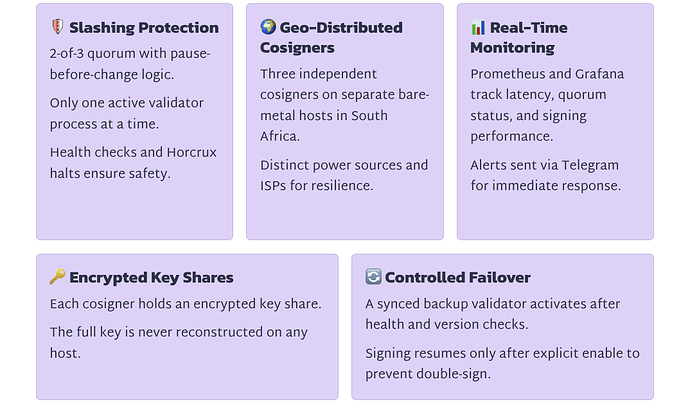Click the 'Alerts sent via Telegram' text
690x420 pixels.
point(546,175)
